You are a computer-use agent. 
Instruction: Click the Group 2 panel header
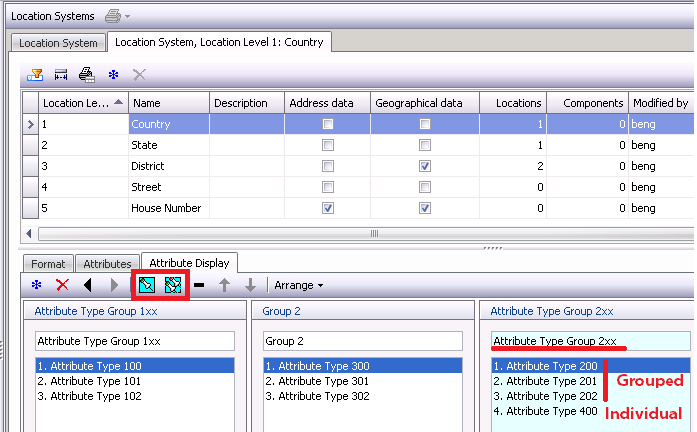coord(363,311)
